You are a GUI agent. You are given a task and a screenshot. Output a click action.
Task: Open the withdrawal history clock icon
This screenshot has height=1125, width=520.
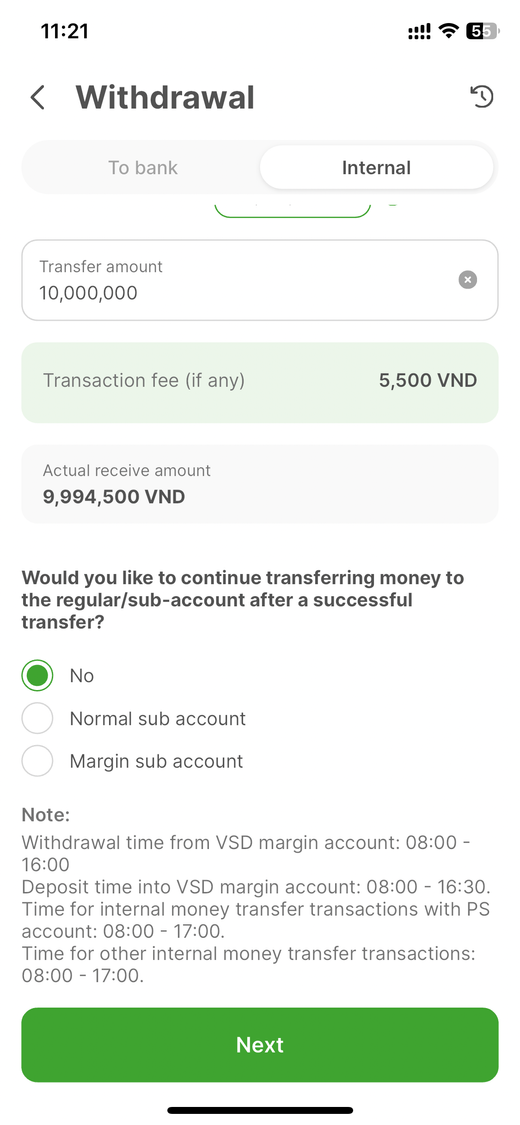click(482, 96)
